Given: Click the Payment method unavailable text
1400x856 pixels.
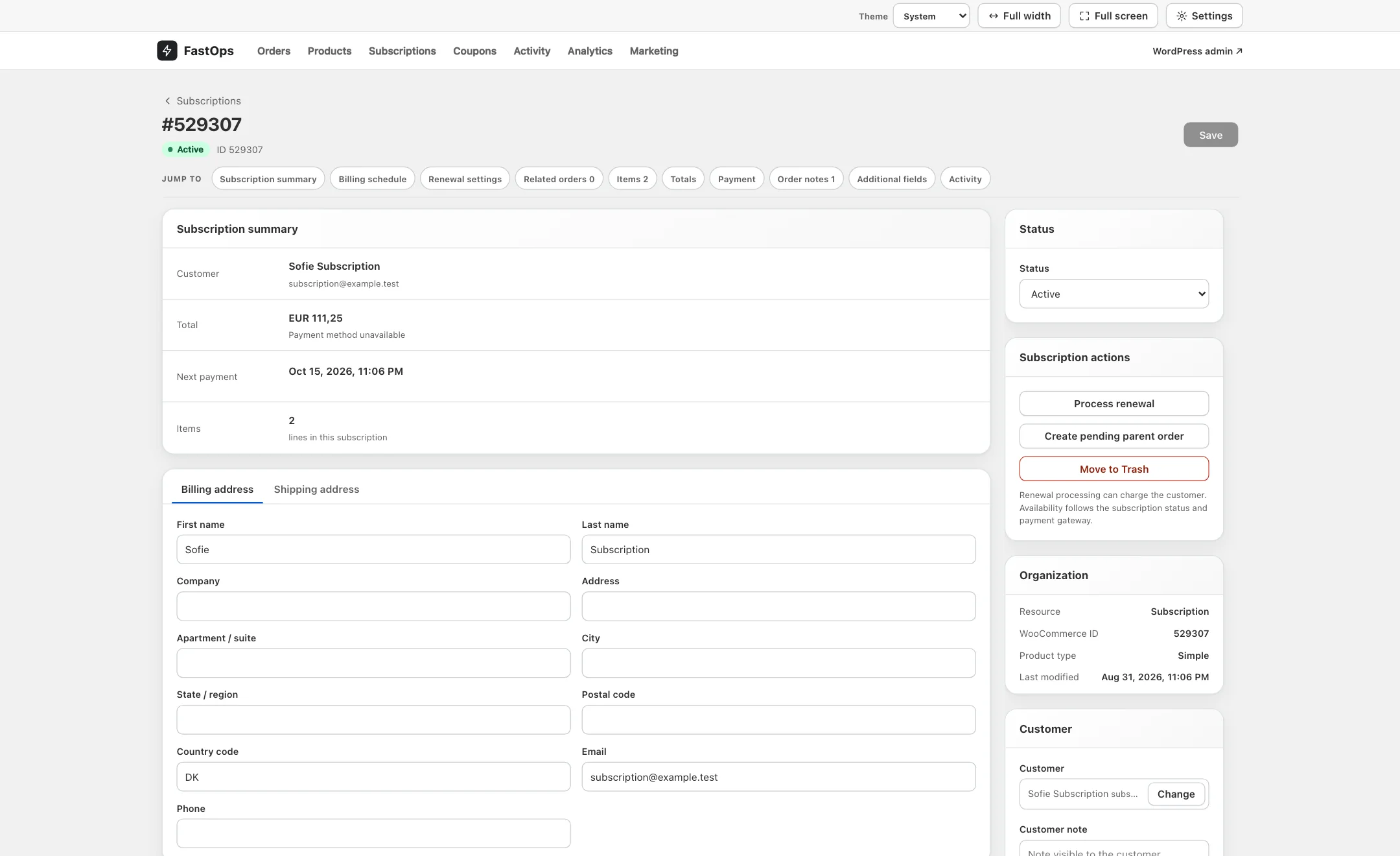Looking at the screenshot, I should pyautogui.click(x=347, y=335).
